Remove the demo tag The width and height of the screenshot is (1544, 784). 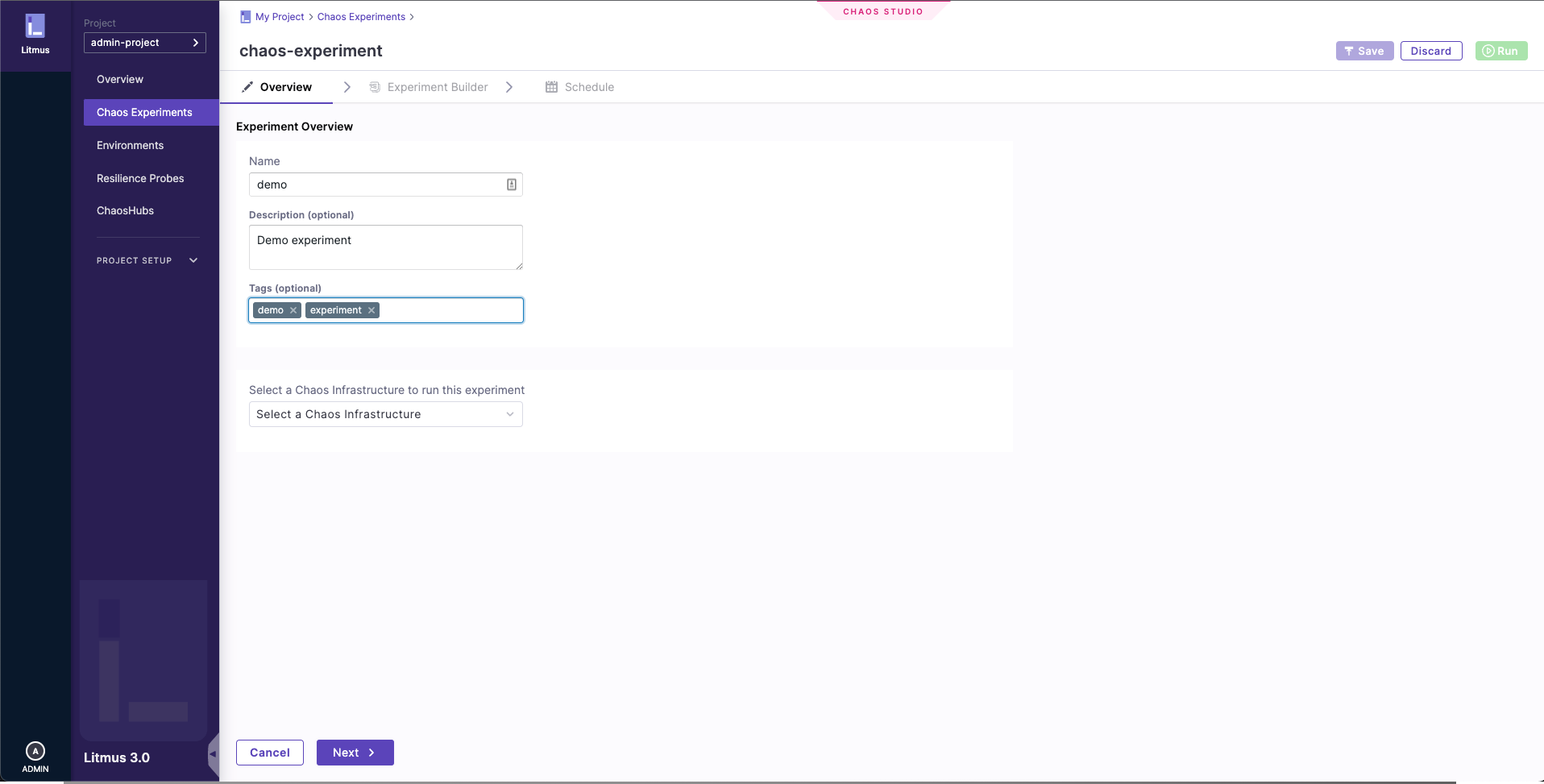293,310
